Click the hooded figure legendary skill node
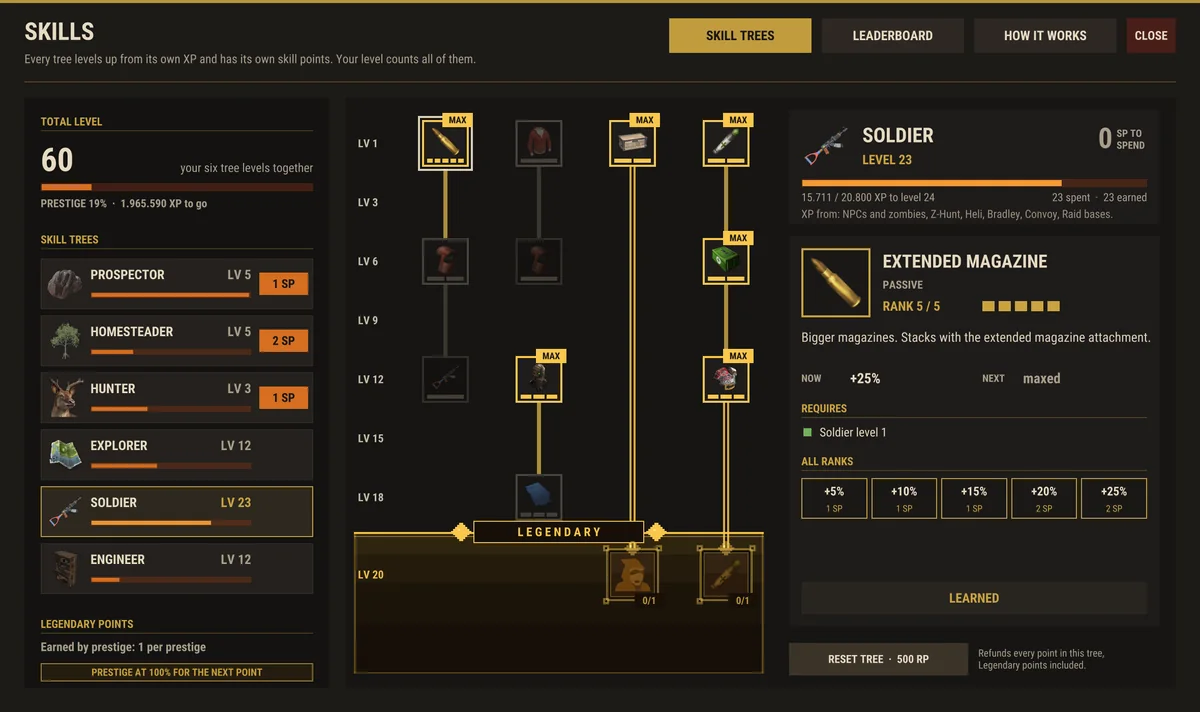 [x=633, y=575]
